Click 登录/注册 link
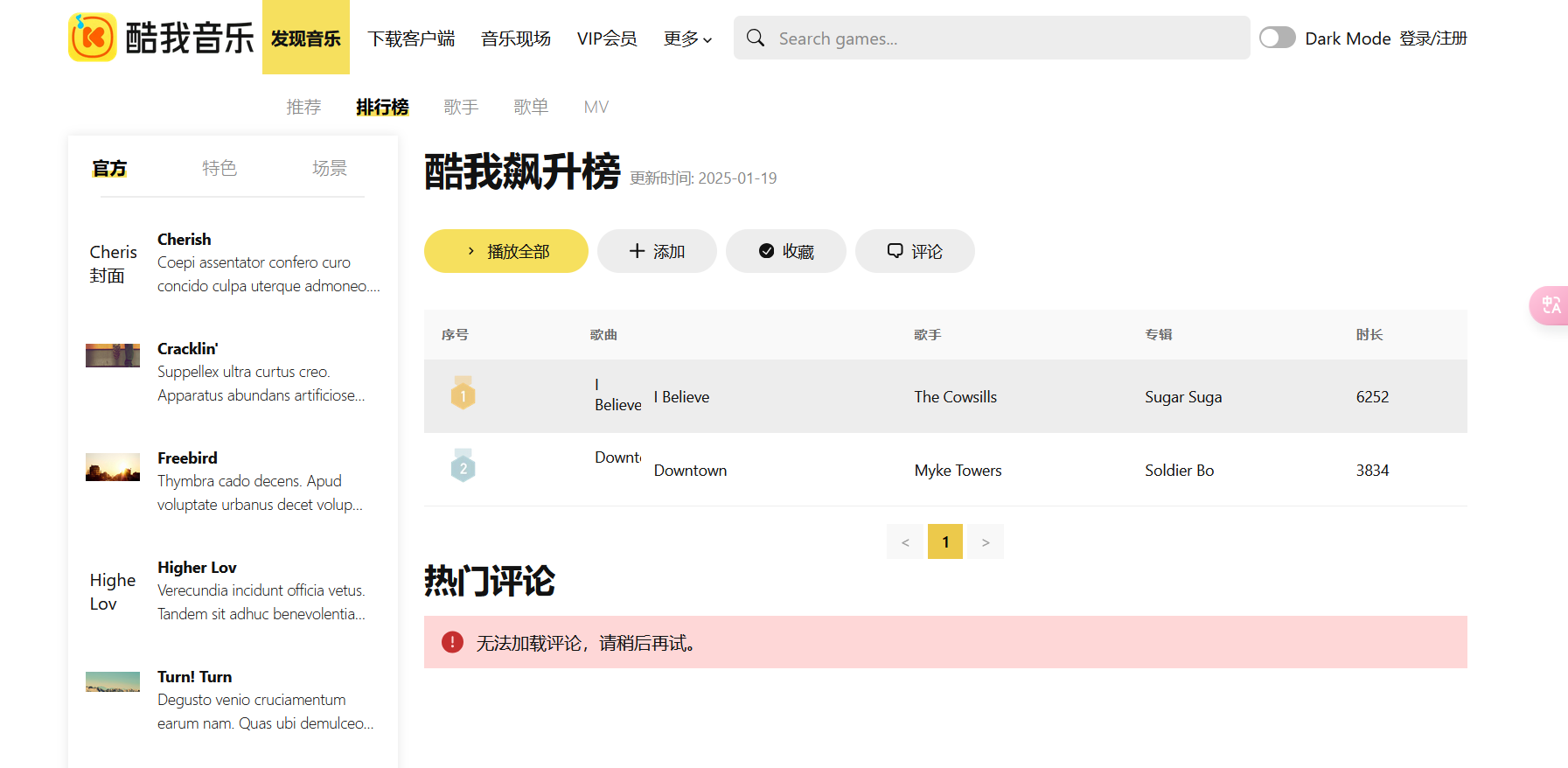The width and height of the screenshot is (1568, 768). (1433, 38)
